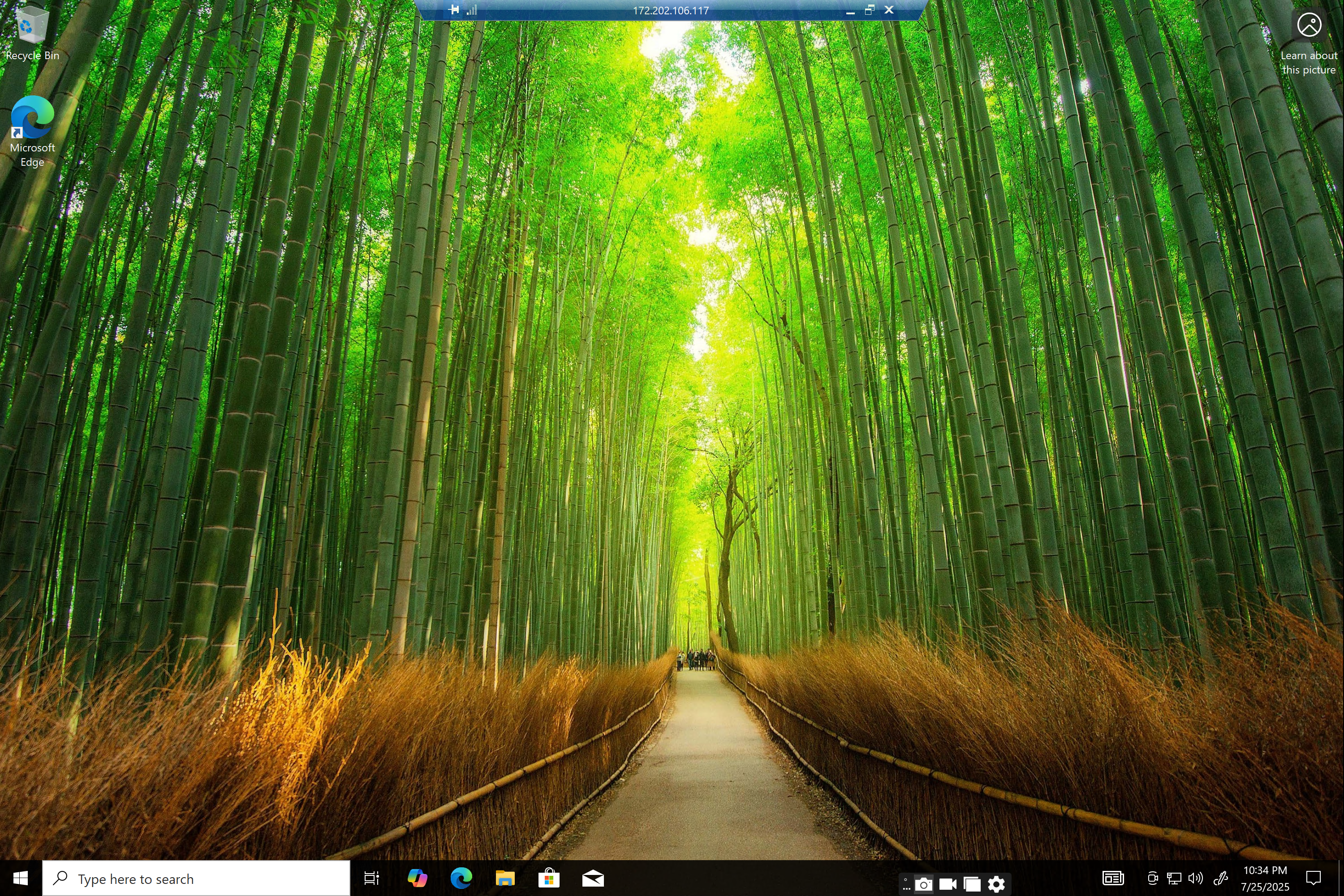Open Microsoft Store from taskbar

point(548,878)
